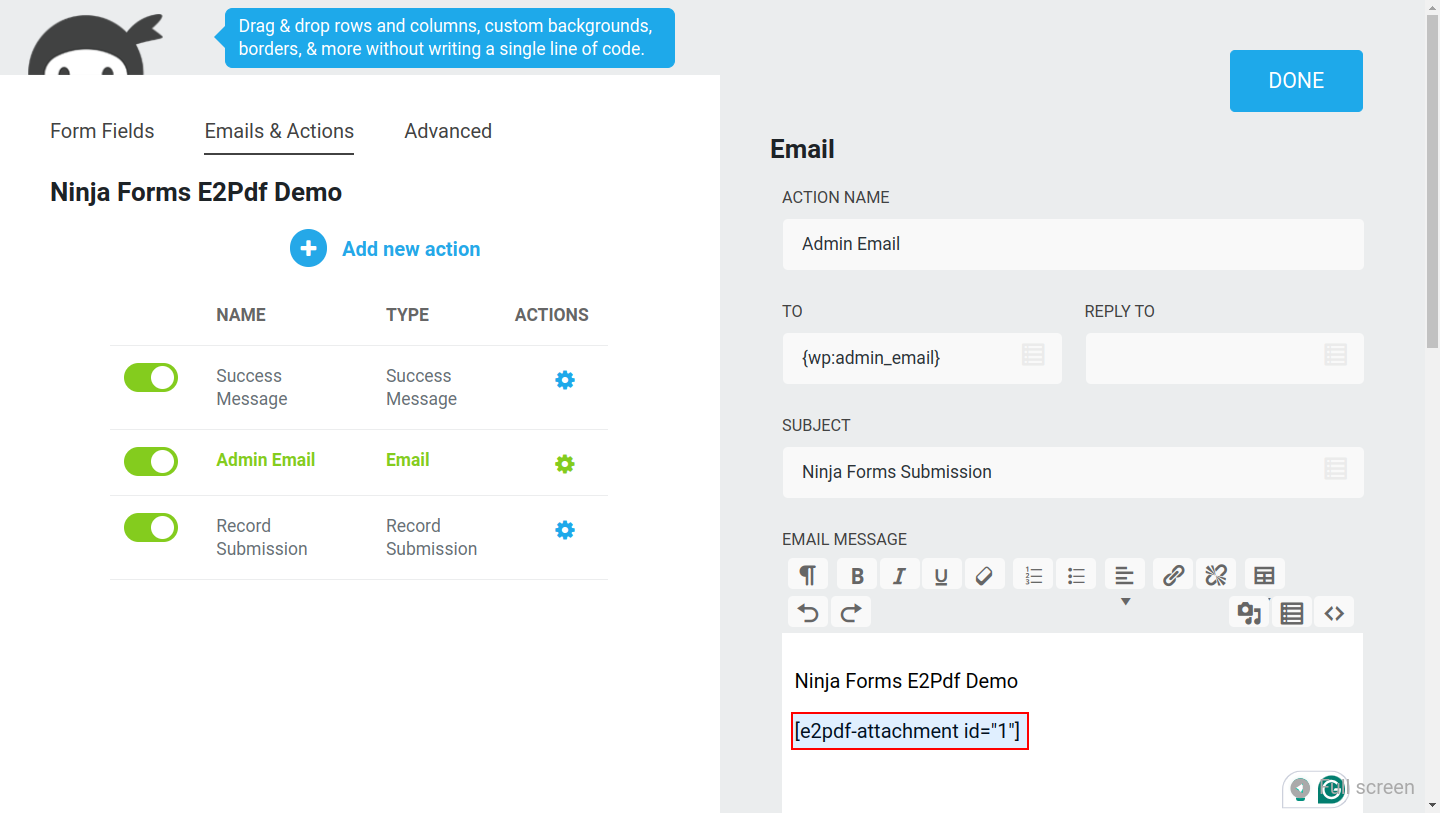Open settings gear for Record Submission
1440x813 pixels.
[x=565, y=530]
